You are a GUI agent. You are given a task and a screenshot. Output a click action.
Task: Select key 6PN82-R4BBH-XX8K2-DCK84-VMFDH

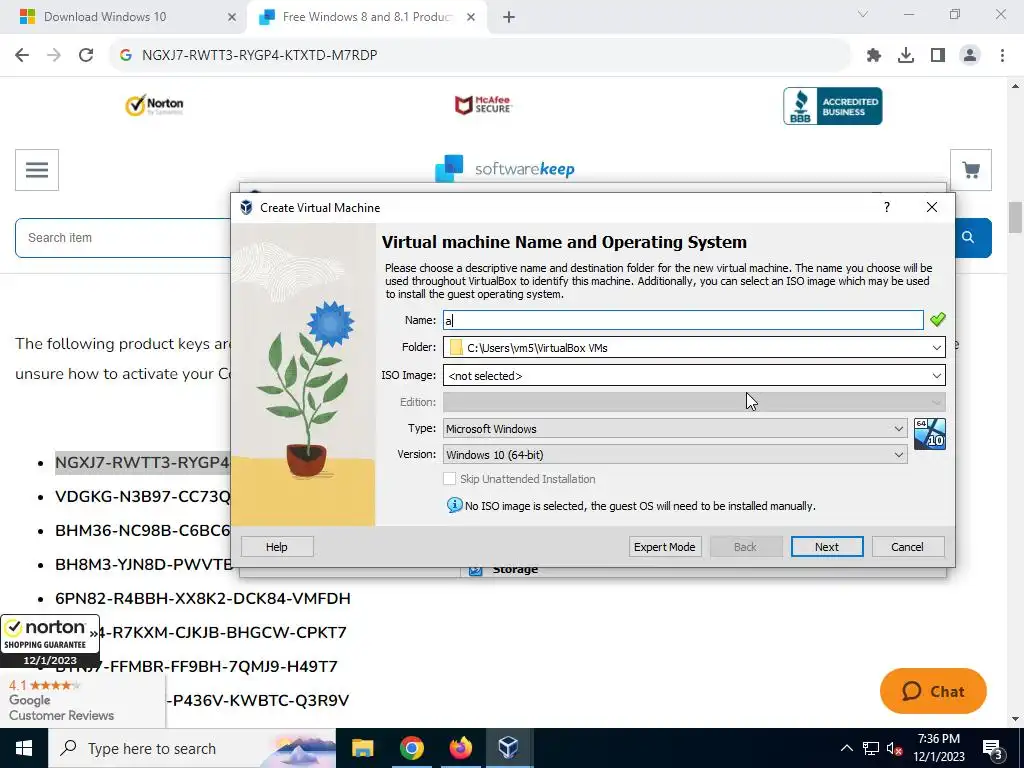(x=203, y=598)
